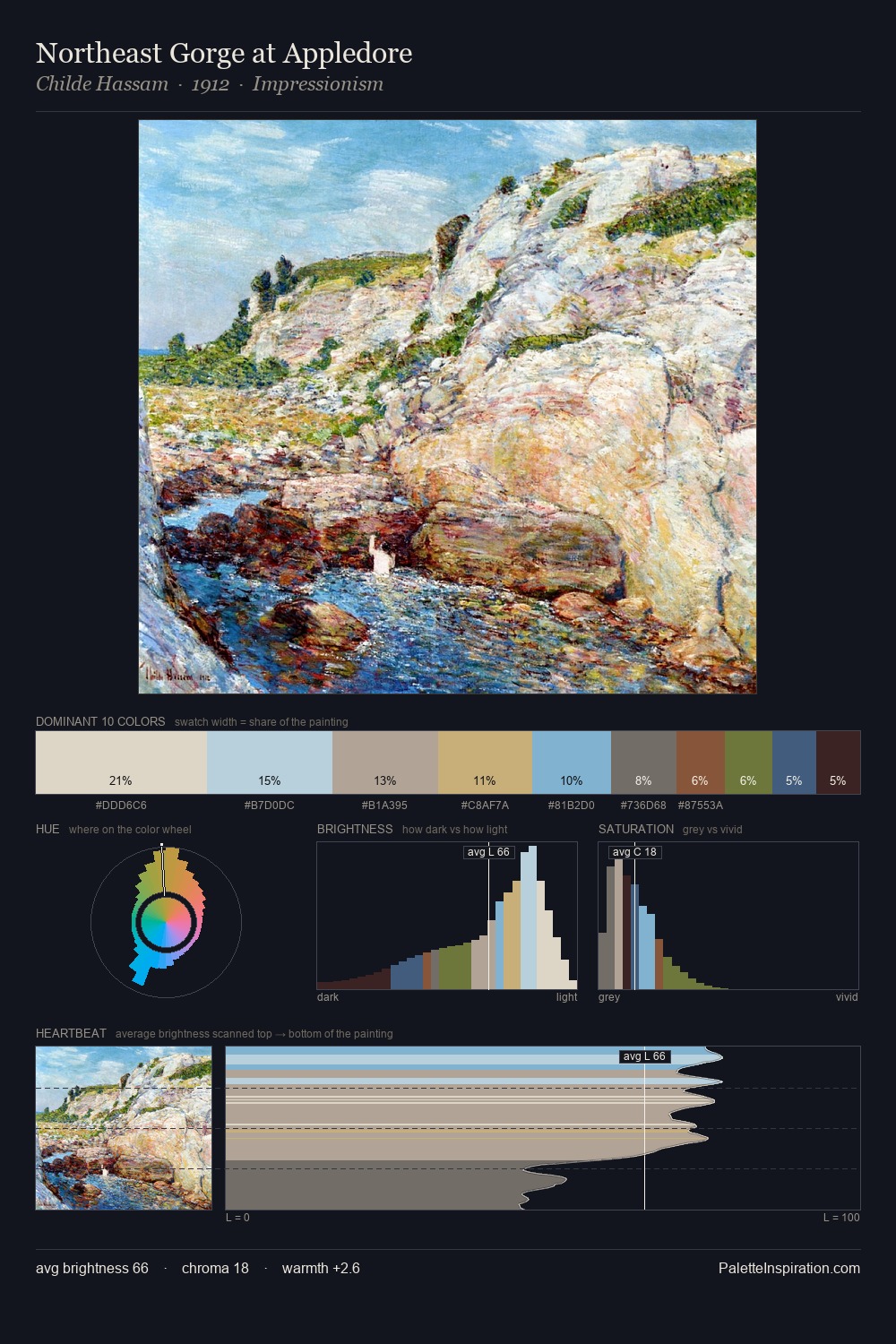This screenshot has height=1344, width=896.
Task: Select the 6% olive green swatch
Action: [x=748, y=762]
